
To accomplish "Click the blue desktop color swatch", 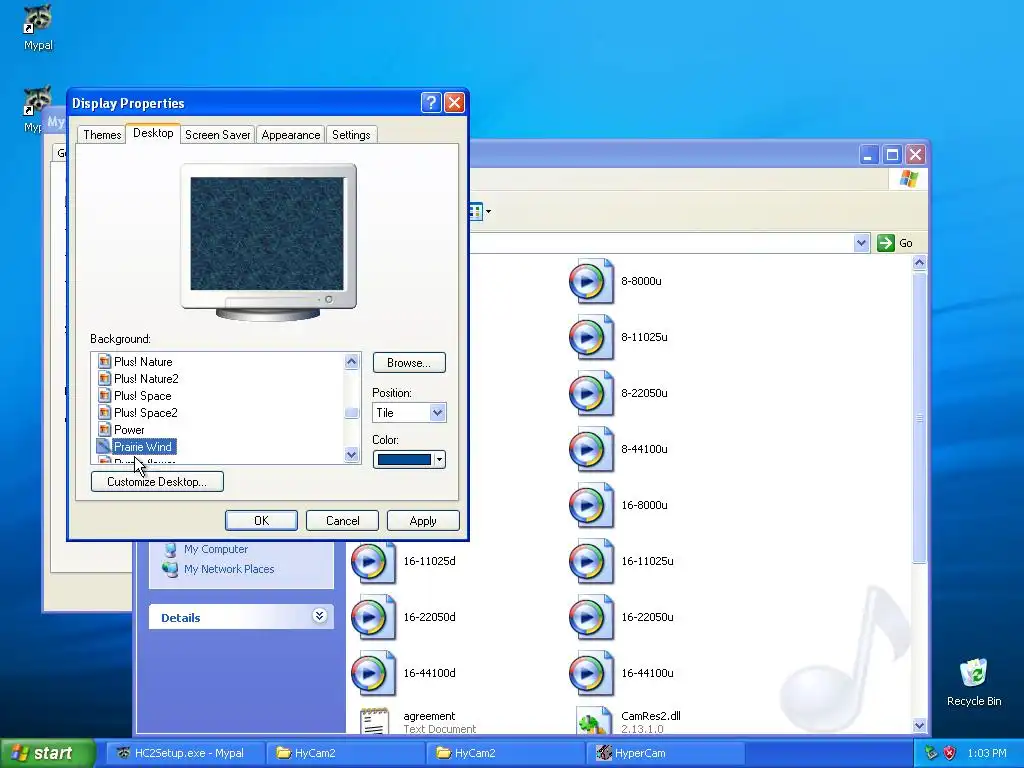I will pos(404,460).
